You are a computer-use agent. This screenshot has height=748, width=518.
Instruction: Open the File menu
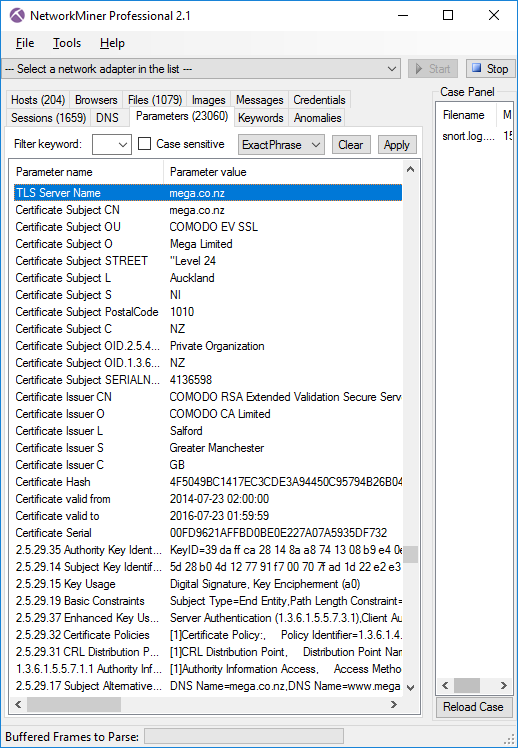(25, 43)
